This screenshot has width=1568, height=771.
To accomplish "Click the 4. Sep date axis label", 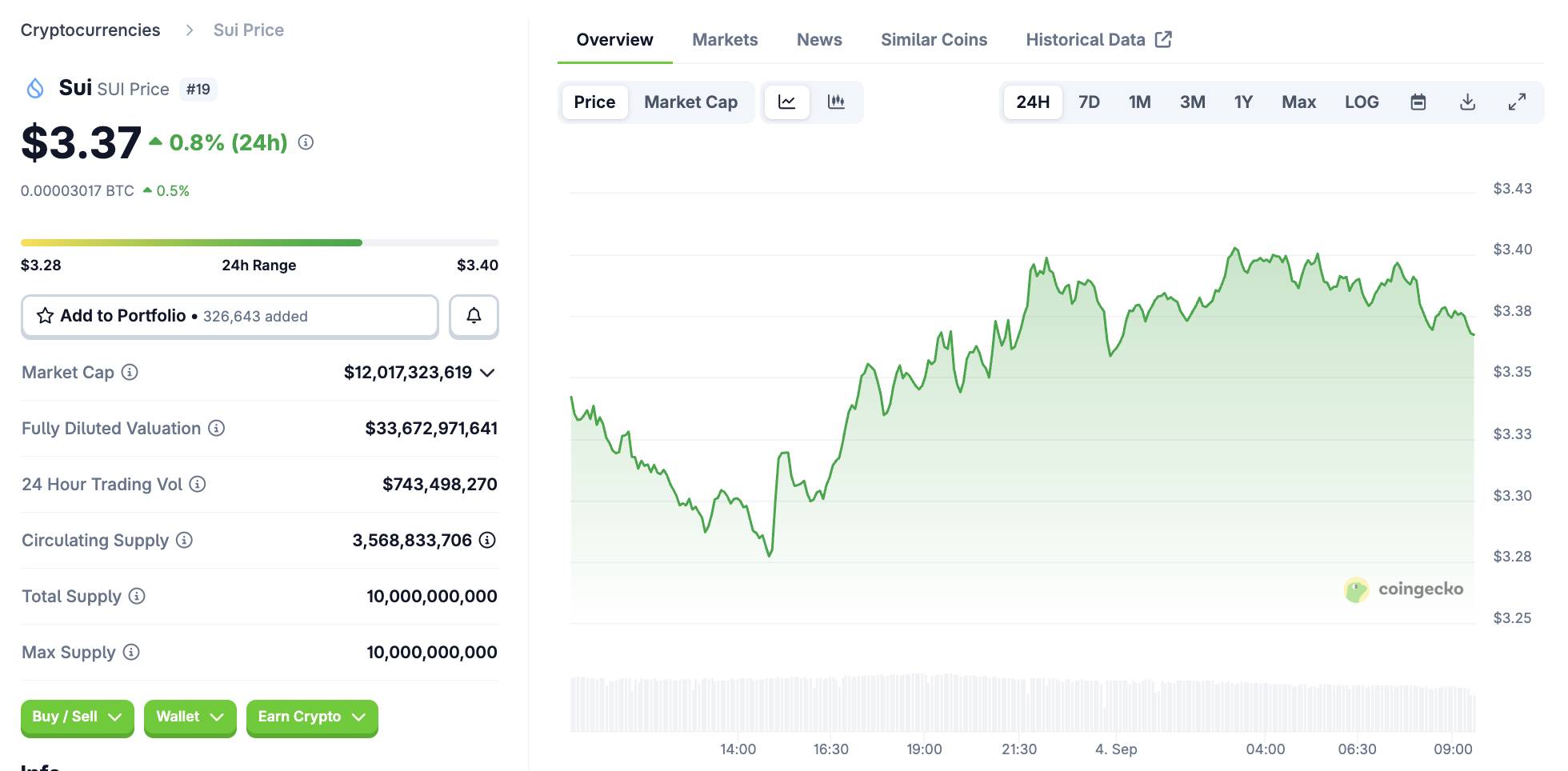I will point(1116,749).
